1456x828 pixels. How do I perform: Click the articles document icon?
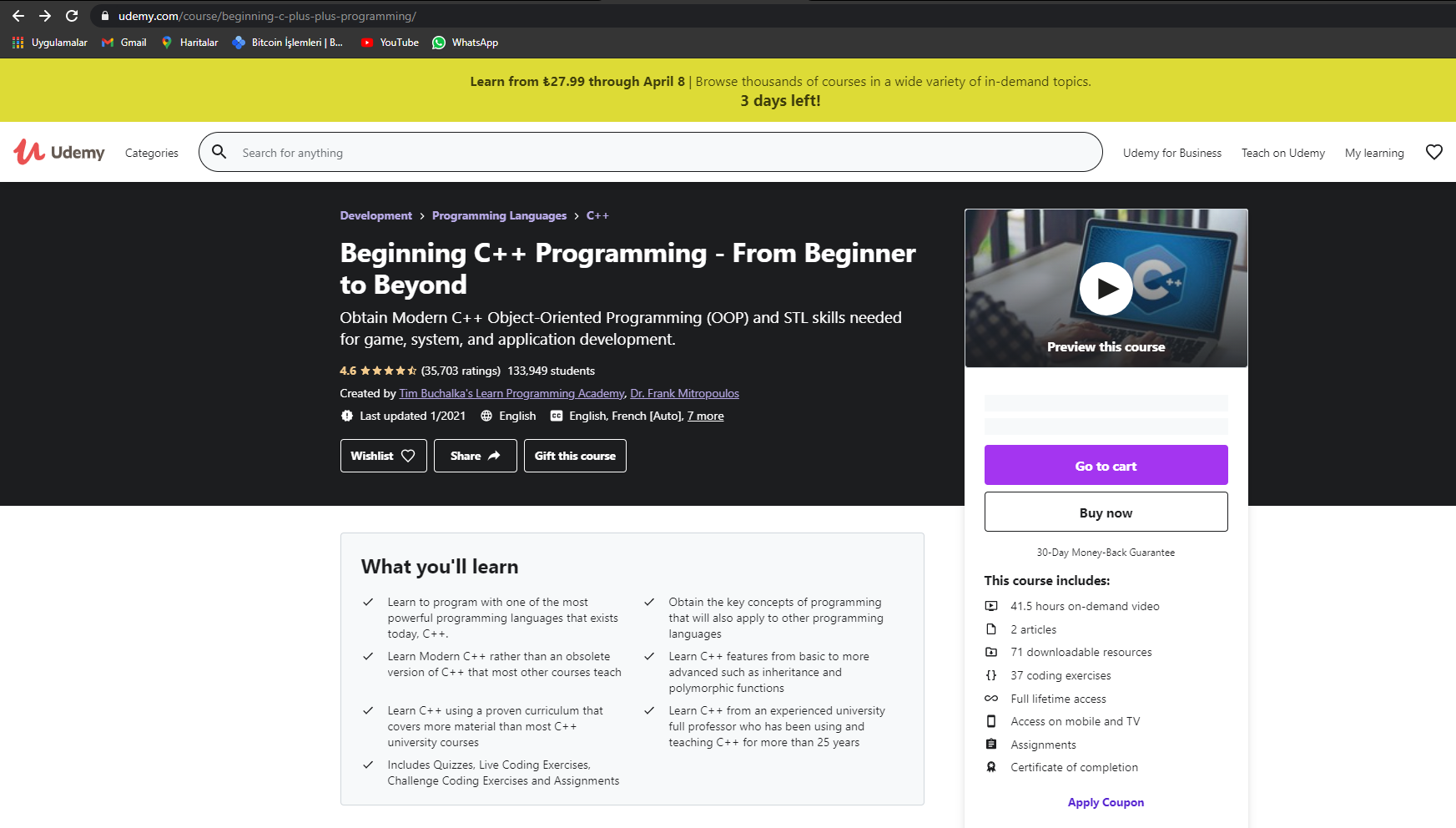tap(991, 629)
